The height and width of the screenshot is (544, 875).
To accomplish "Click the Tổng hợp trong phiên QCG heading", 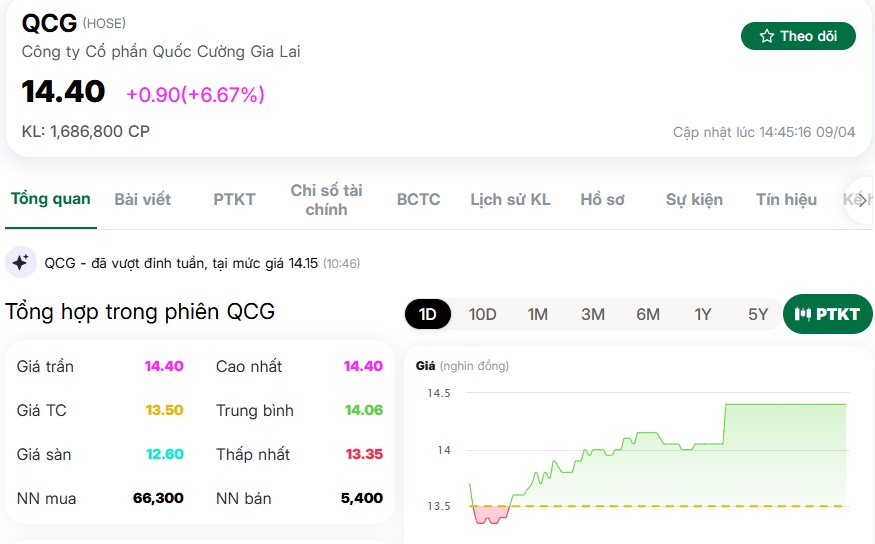I will [x=140, y=311].
